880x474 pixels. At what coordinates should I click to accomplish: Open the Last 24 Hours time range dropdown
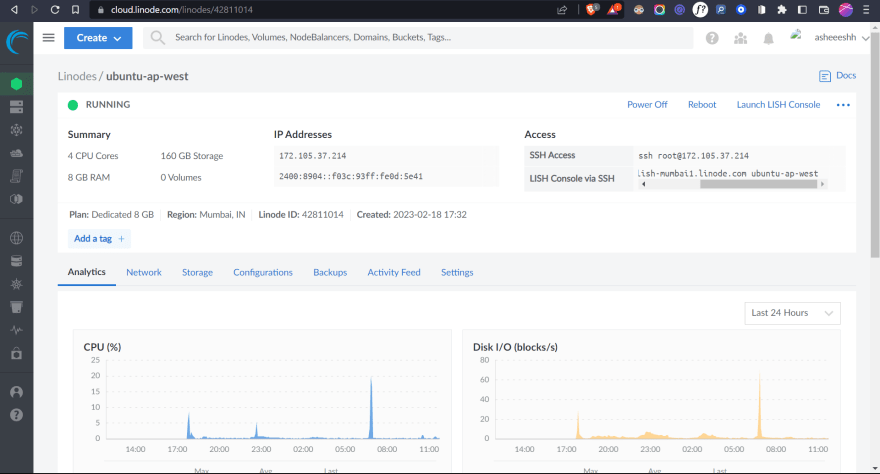coord(792,313)
